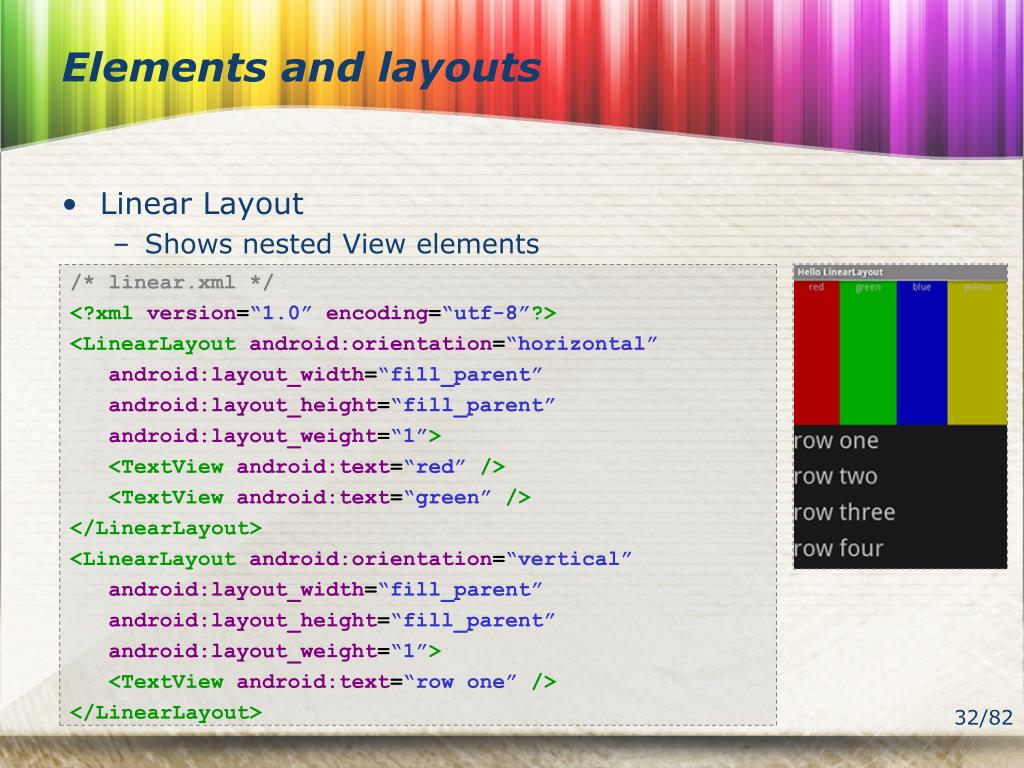Click the slide title 'Elements and layouts'
This screenshot has height=768, width=1024.
coord(301,69)
